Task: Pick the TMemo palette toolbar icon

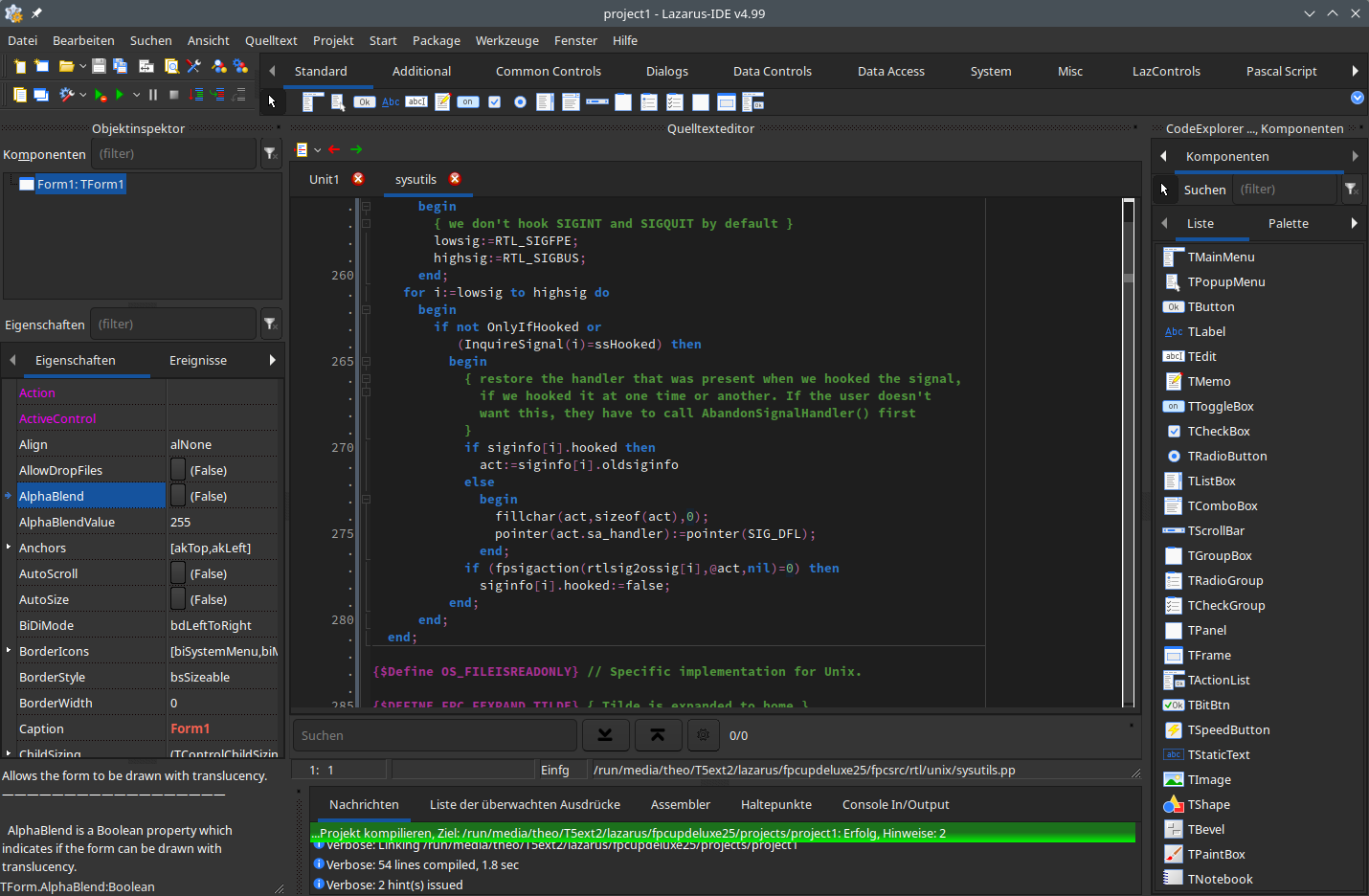Action: [x=442, y=101]
